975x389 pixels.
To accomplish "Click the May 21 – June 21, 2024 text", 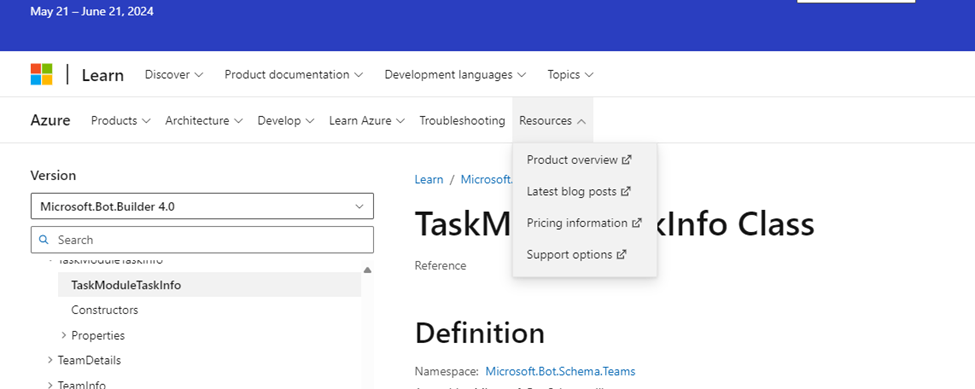I will point(91,11).
